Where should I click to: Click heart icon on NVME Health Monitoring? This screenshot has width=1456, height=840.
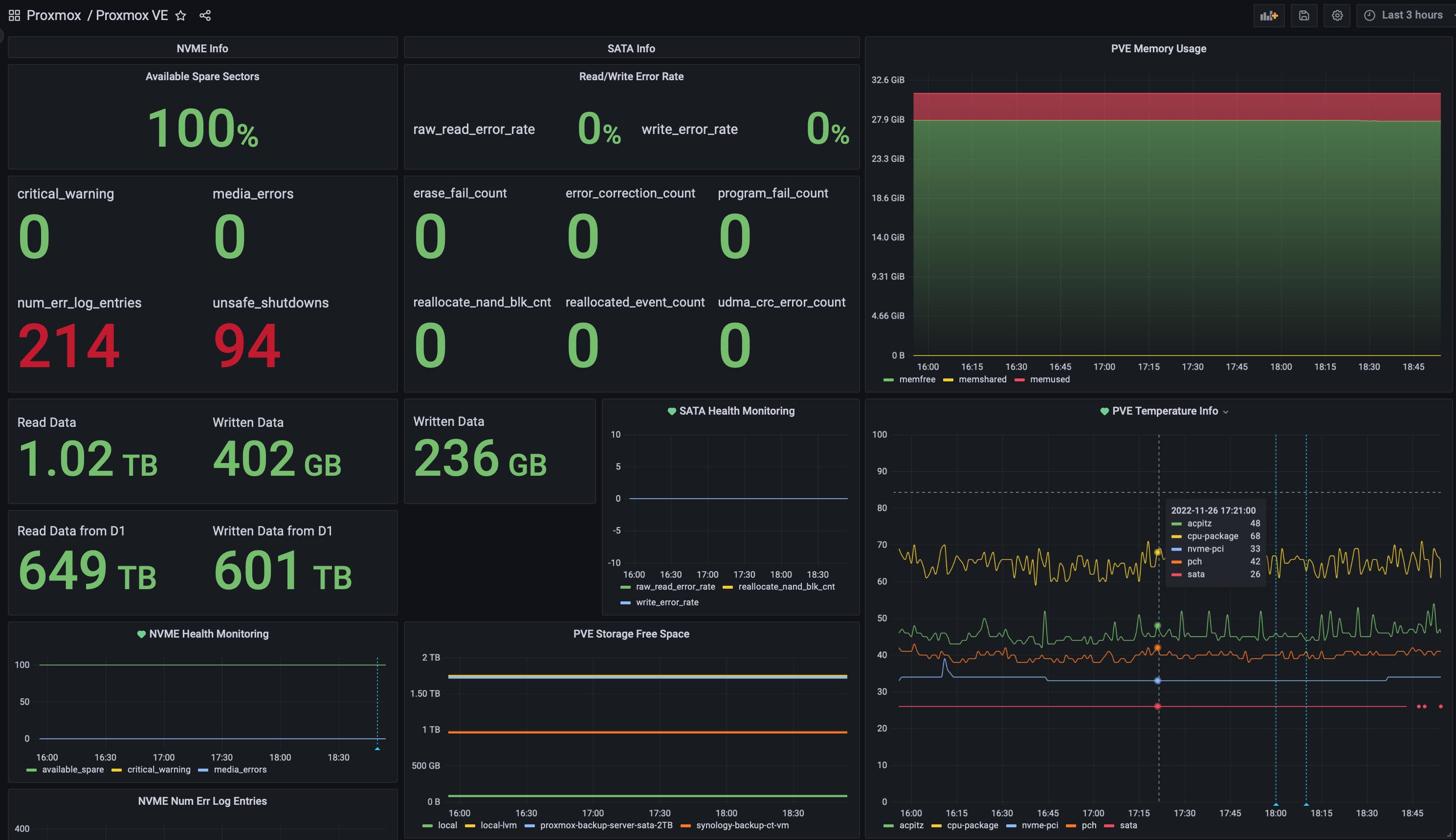coord(141,634)
